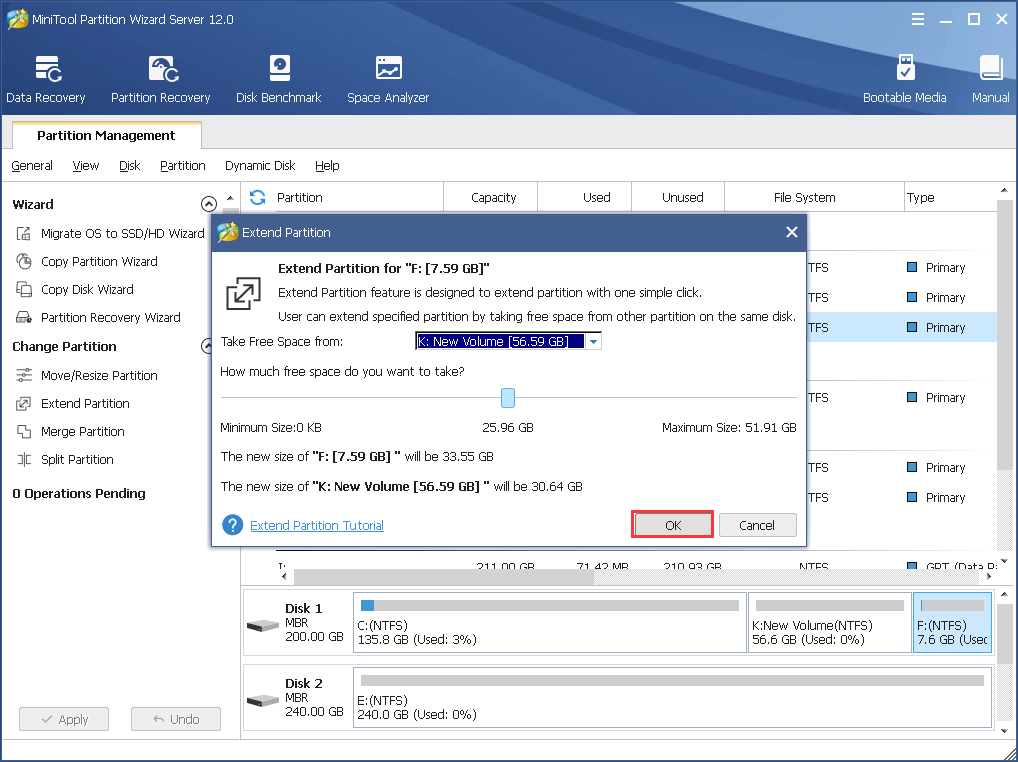Select C:(NTFS) partition on Disk 1
This screenshot has height=762, width=1018.
tap(550, 622)
